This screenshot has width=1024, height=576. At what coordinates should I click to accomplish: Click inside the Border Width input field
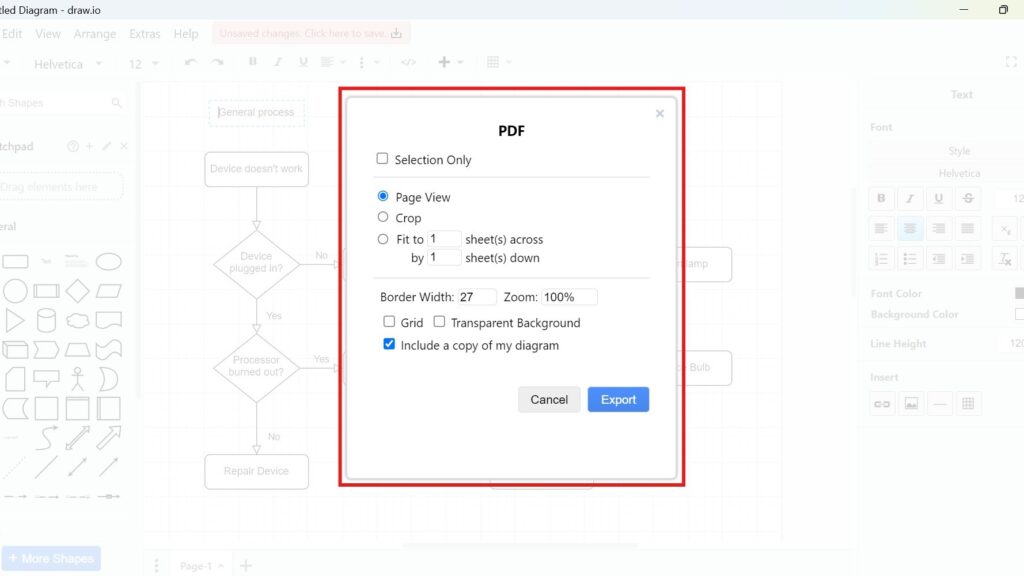click(478, 296)
